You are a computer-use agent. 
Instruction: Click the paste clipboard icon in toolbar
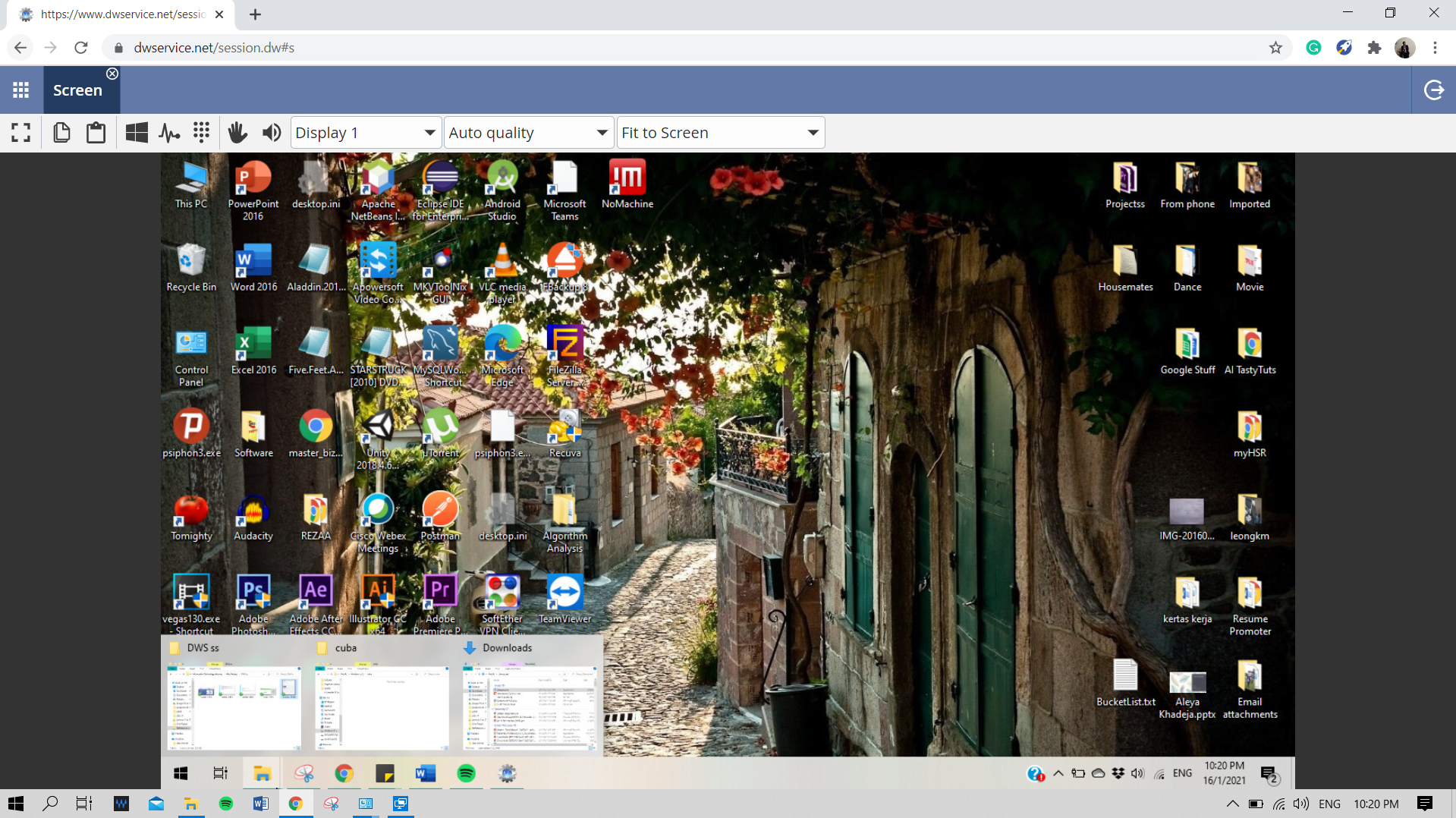[96, 133]
